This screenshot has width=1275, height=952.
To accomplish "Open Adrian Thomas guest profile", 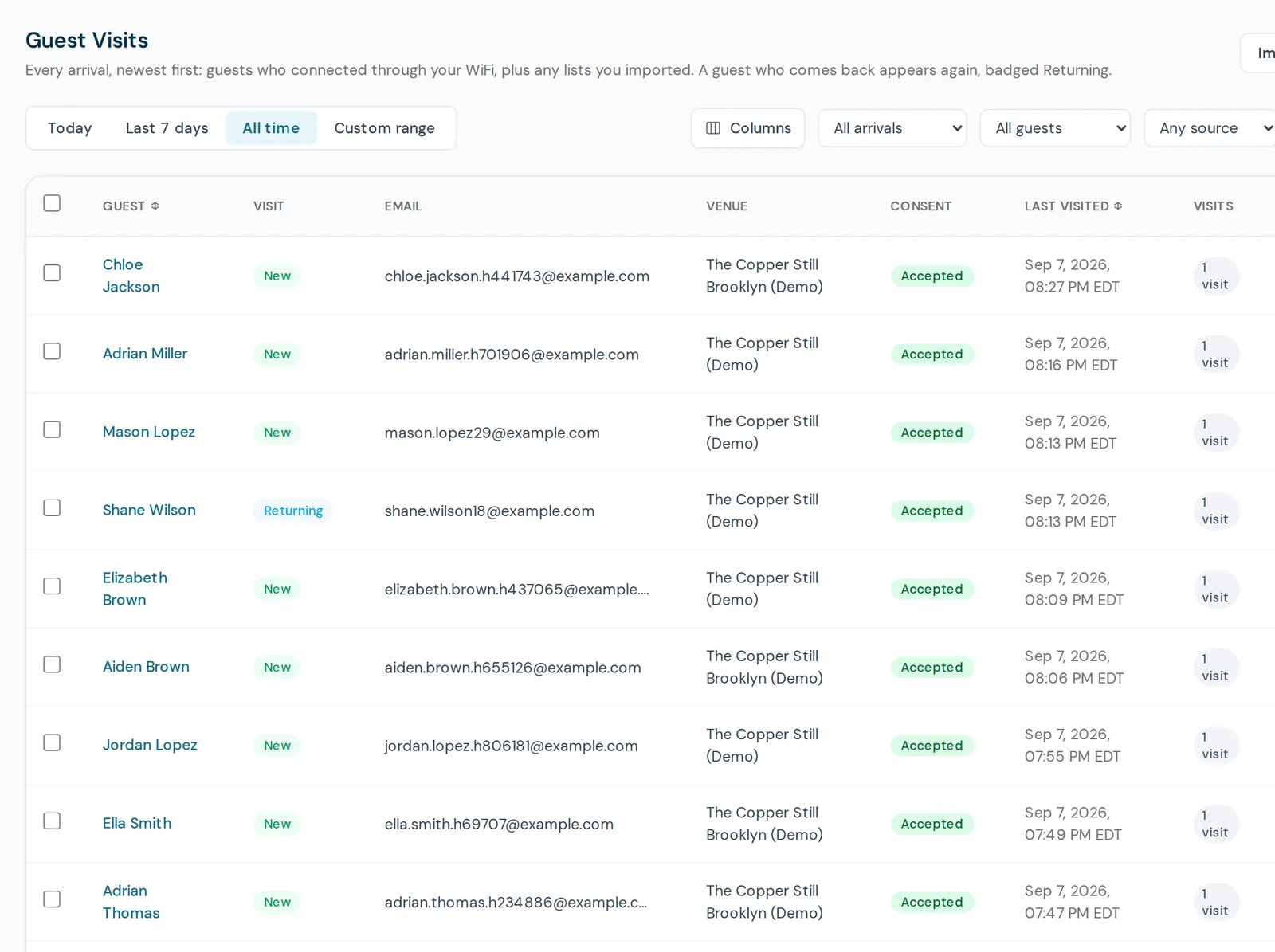I will click(131, 902).
